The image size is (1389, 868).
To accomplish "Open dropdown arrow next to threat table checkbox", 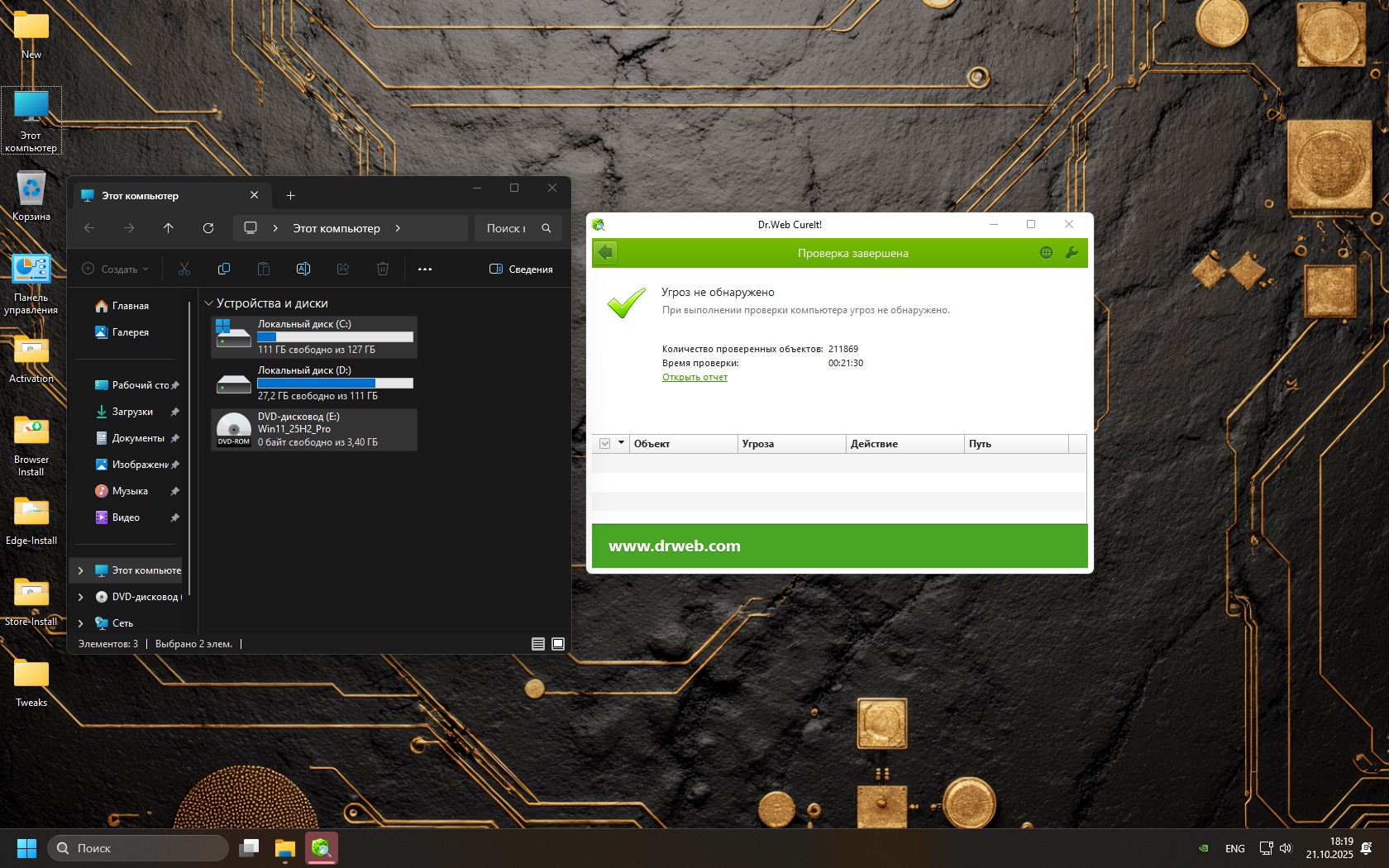I will point(621,443).
